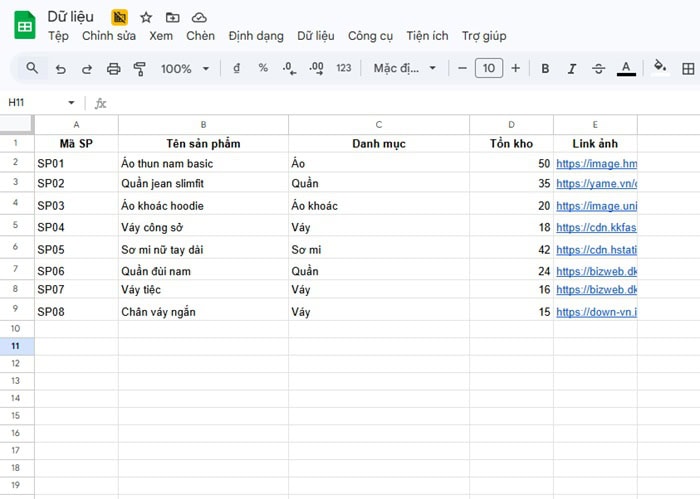Open the Name Box dropdown arrow

(71, 103)
